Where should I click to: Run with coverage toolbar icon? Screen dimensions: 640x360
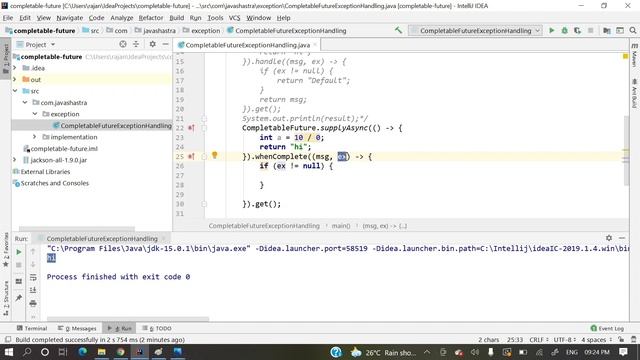577,30
